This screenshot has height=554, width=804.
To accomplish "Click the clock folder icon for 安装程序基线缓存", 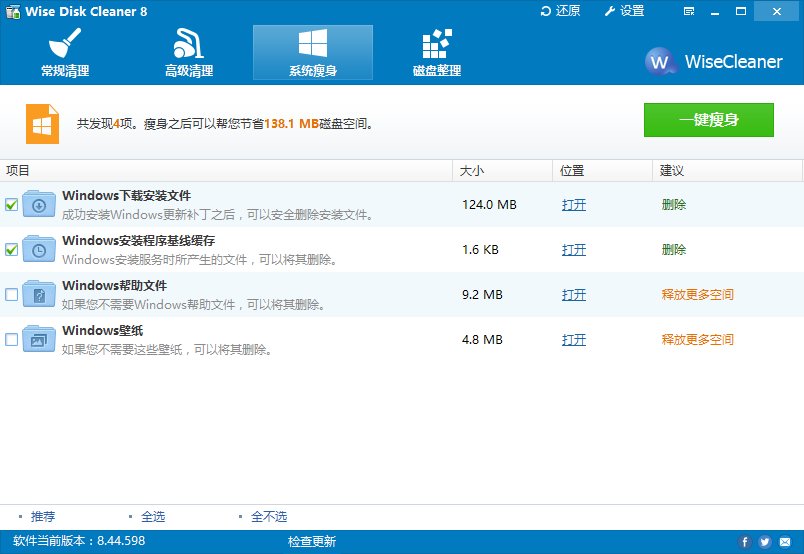I will click(x=39, y=249).
